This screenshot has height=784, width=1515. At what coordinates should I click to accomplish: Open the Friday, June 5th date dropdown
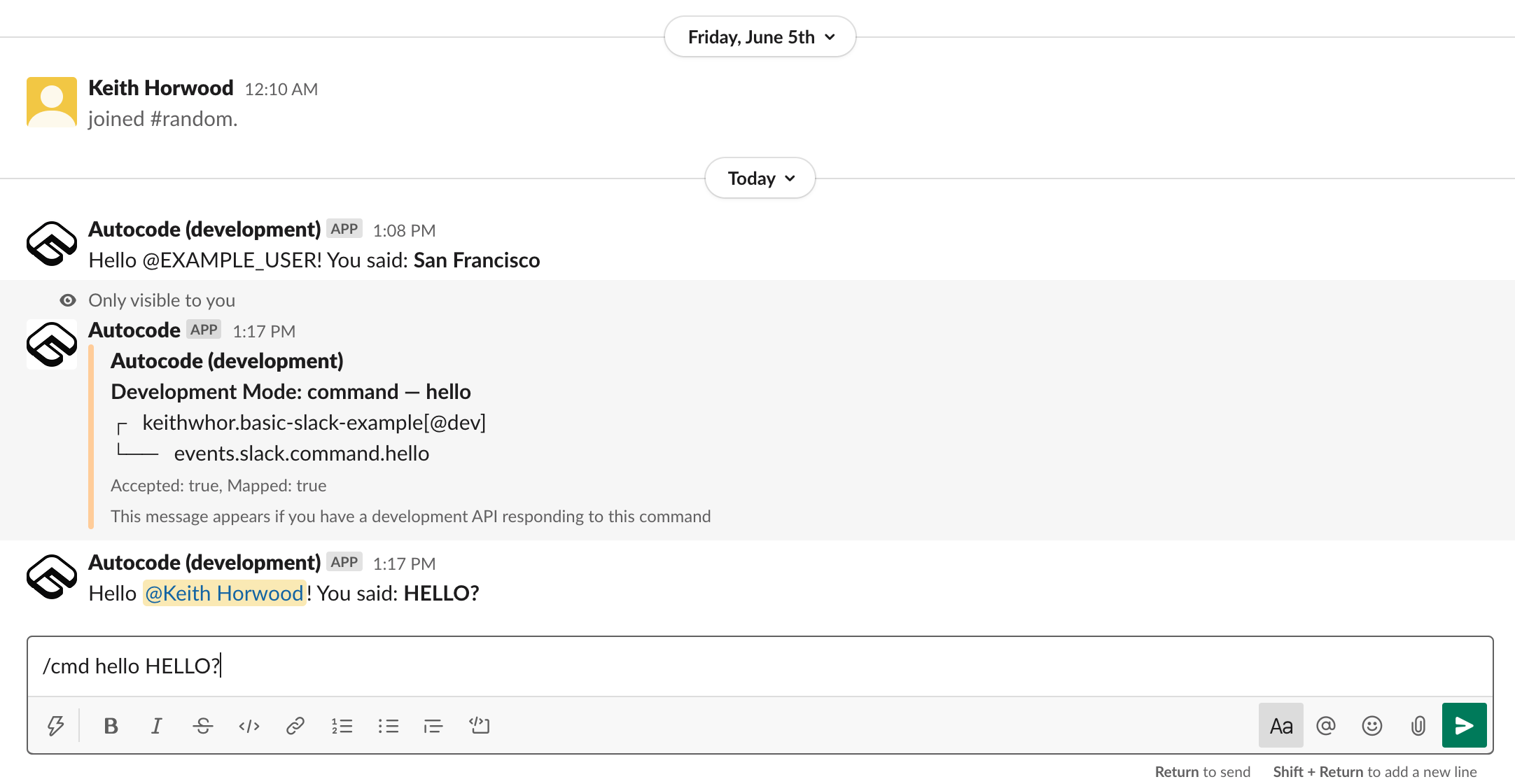click(x=760, y=37)
